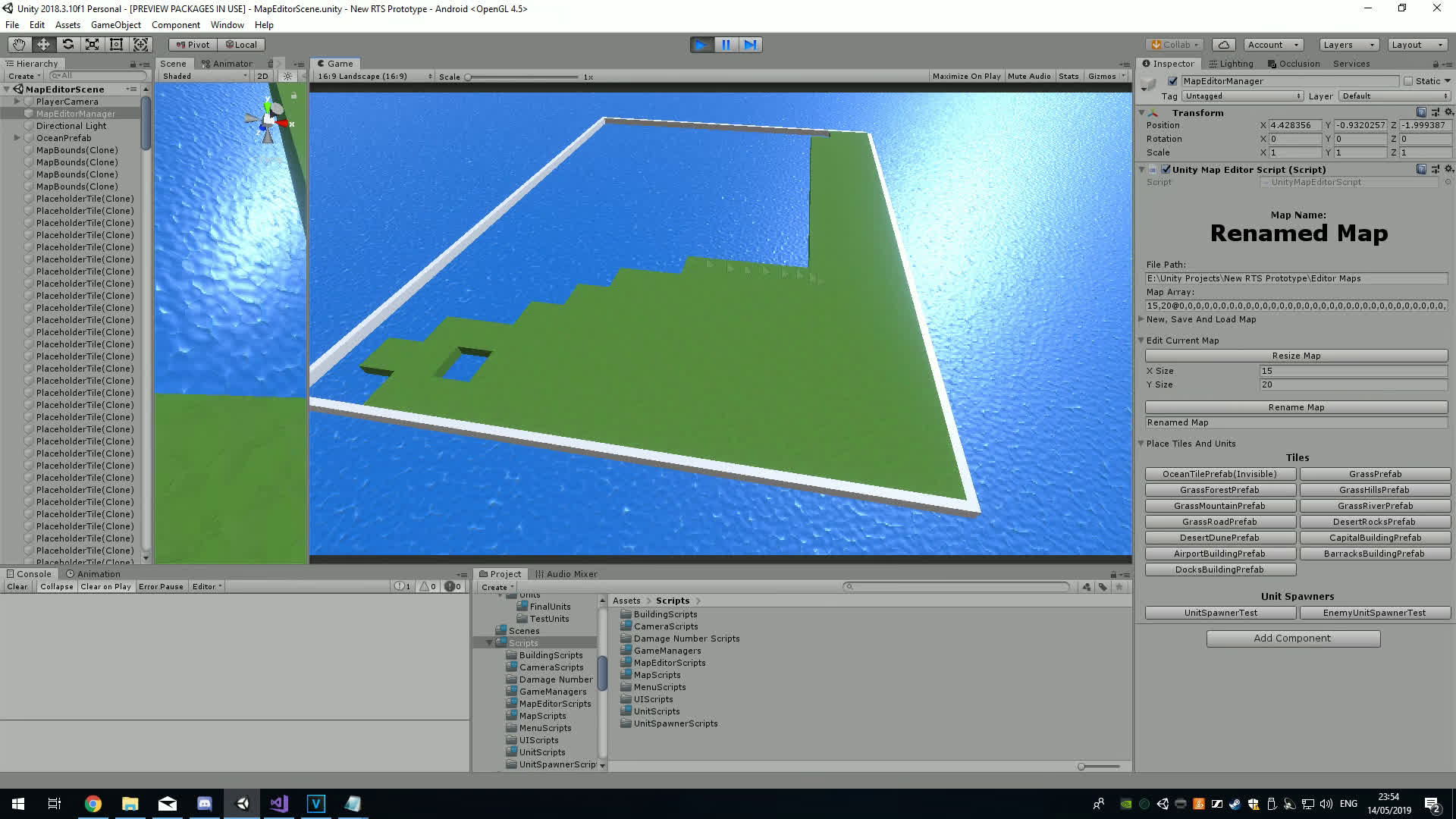Image resolution: width=1456 pixels, height=819 pixels.
Task: Expand the PlayerCamera hierarchy item
Action: tap(17, 102)
